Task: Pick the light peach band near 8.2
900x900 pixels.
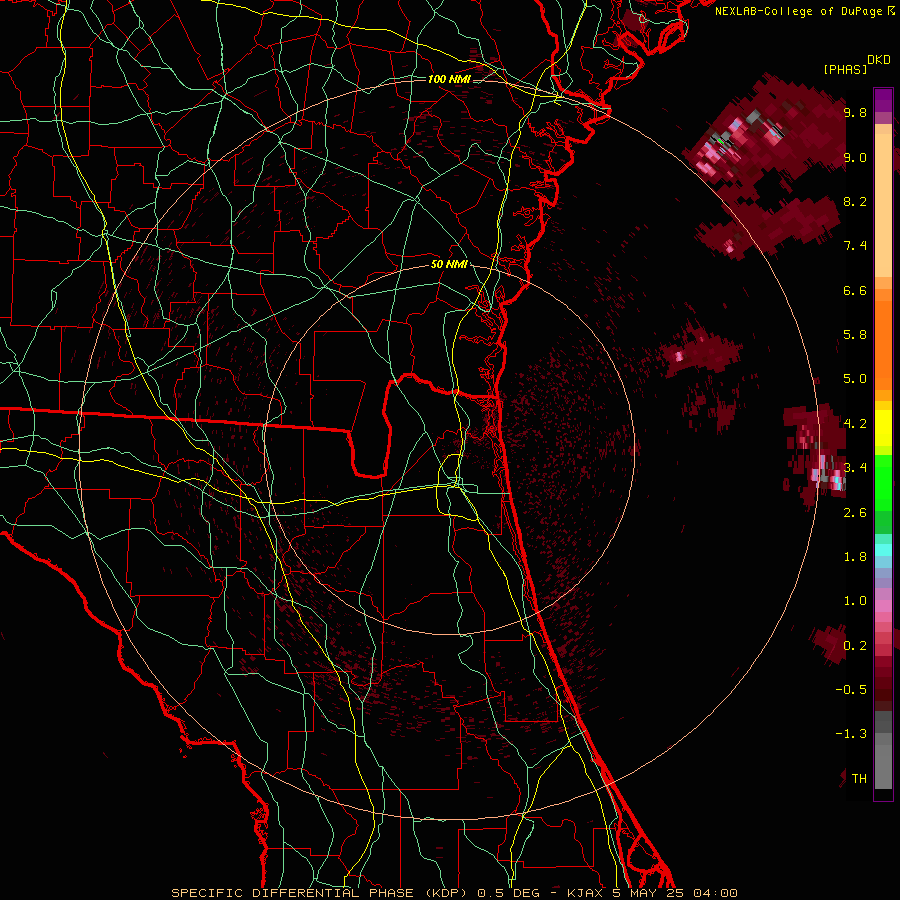Action: click(x=883, y=205)
